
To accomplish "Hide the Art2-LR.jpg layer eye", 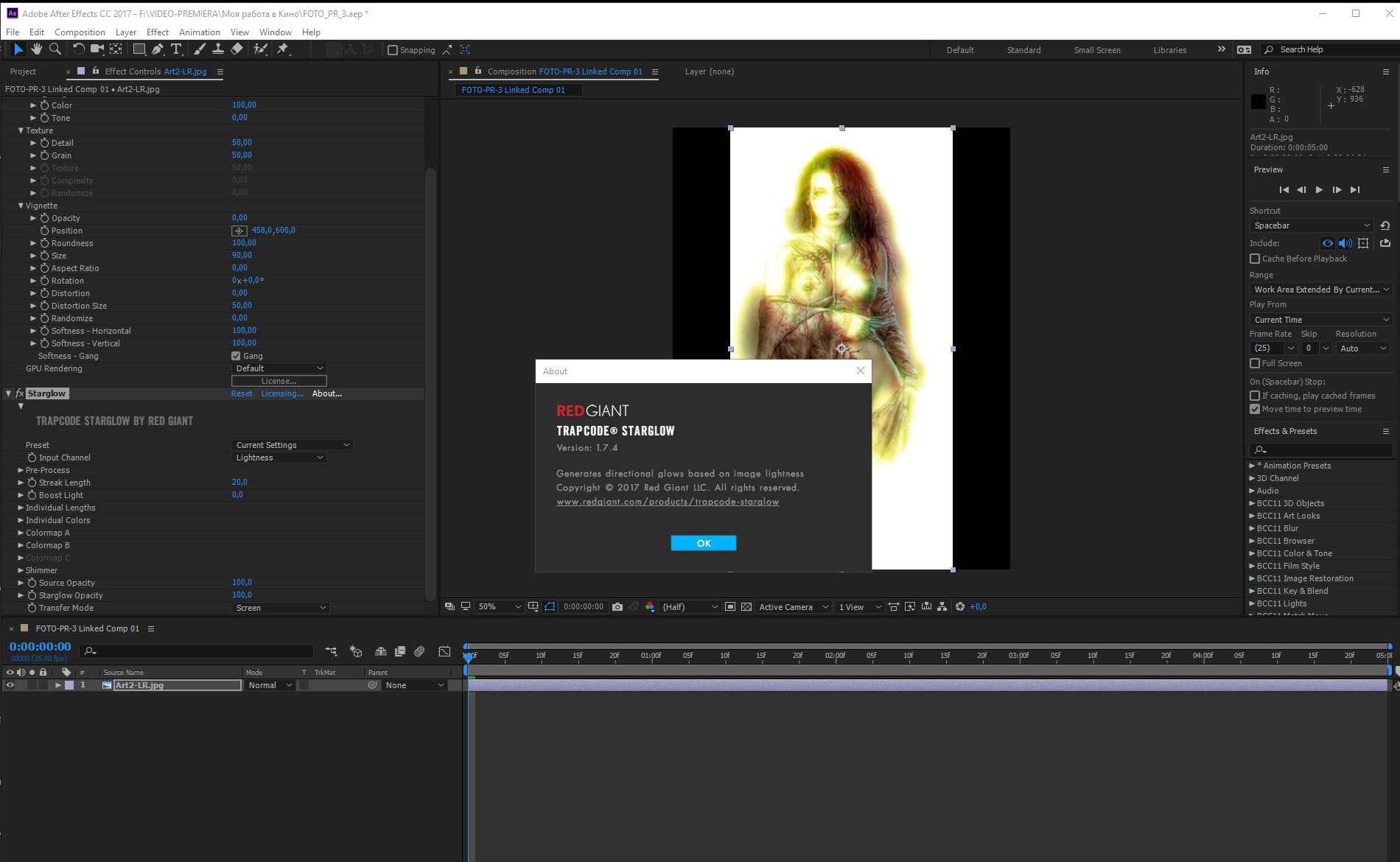I will pyautogui.click(x=10, y=685).
